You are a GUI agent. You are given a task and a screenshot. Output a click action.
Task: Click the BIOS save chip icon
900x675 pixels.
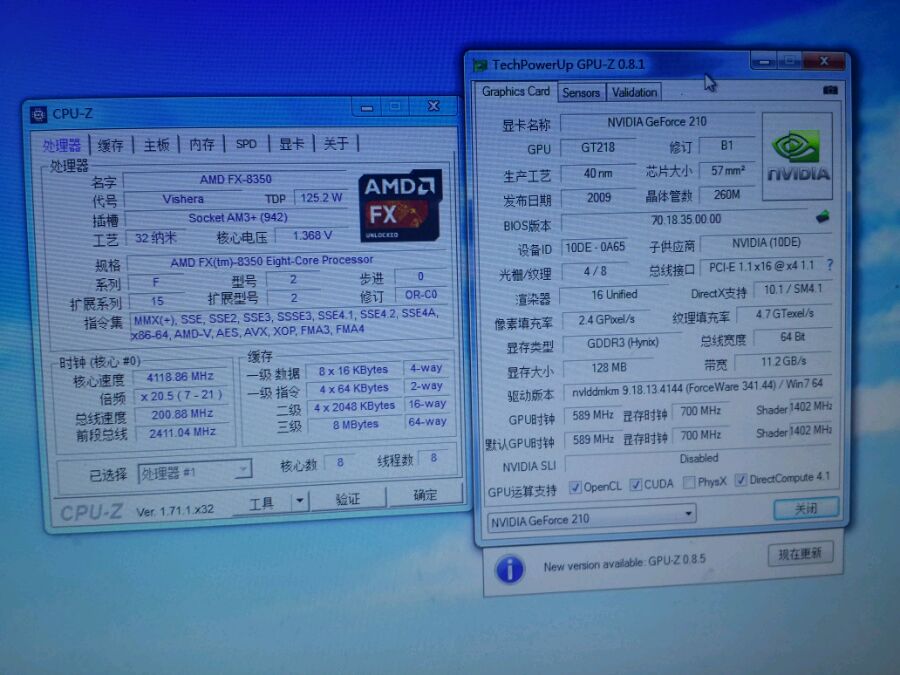(823, 217)
